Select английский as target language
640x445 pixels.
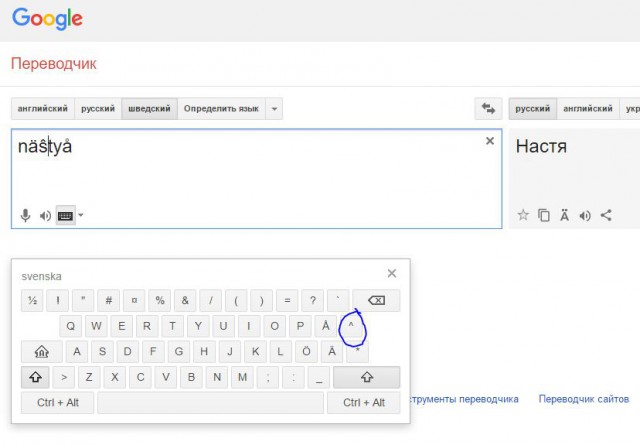[588, 109]
